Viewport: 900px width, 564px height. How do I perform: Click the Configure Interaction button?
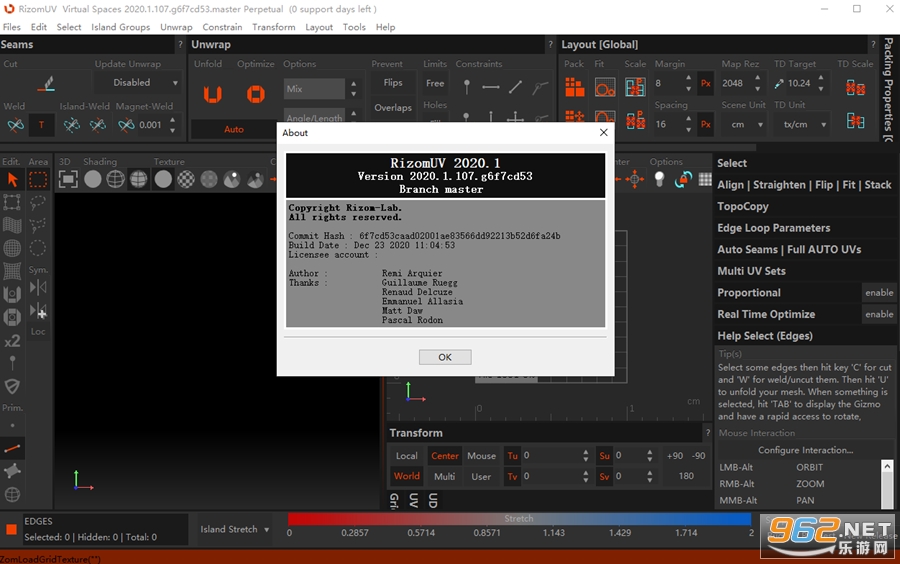[x=805, y=450]
